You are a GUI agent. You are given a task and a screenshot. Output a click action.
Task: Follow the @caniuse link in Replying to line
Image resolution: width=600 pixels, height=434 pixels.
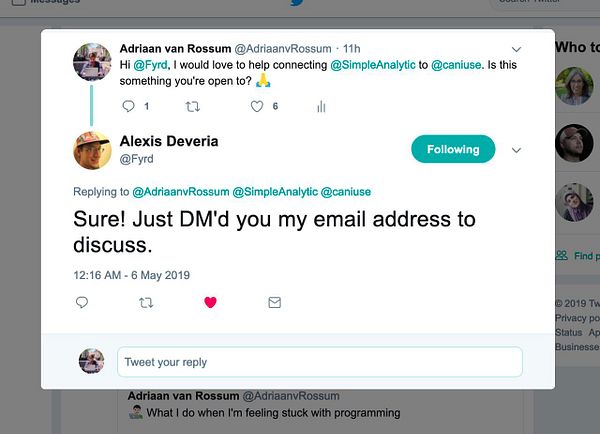(x=346, y=192)
